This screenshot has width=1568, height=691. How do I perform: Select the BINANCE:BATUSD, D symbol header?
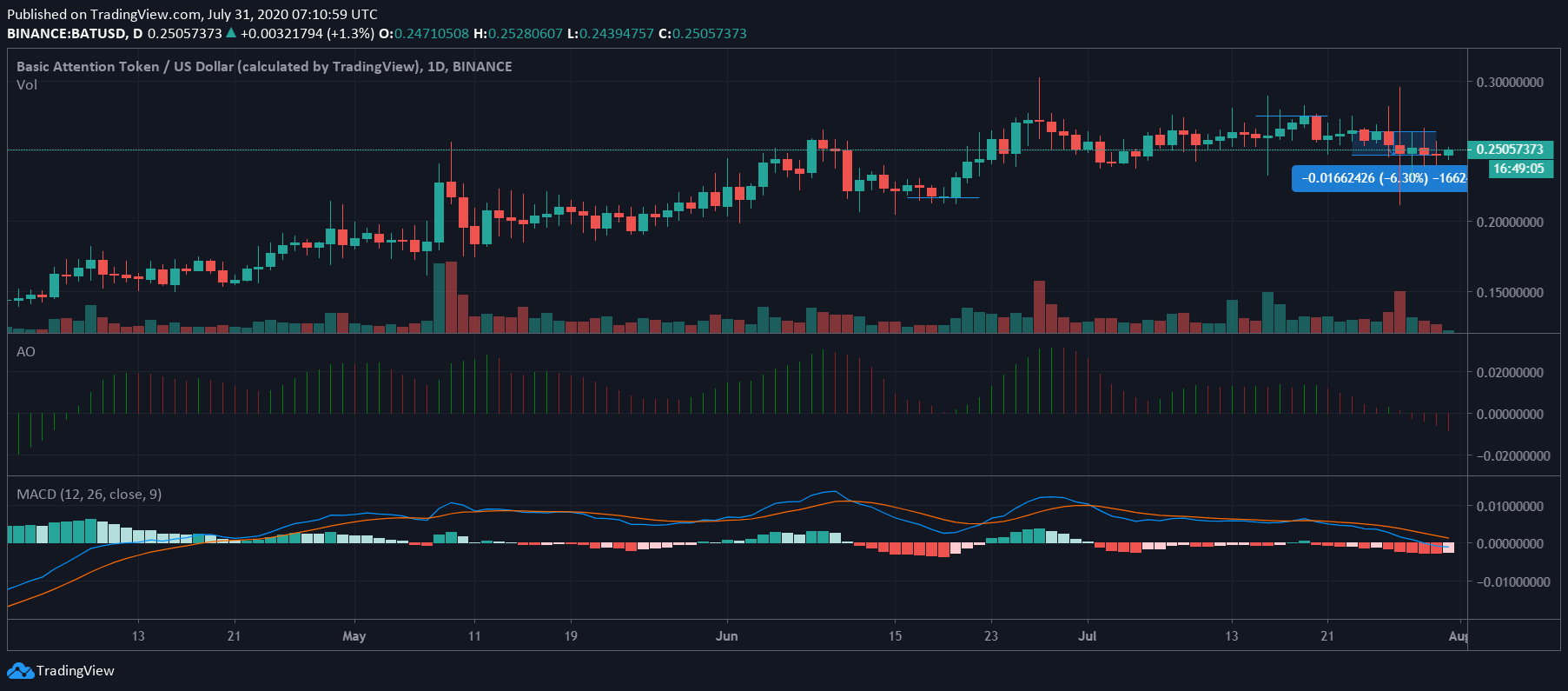click(x=75, y=34)
